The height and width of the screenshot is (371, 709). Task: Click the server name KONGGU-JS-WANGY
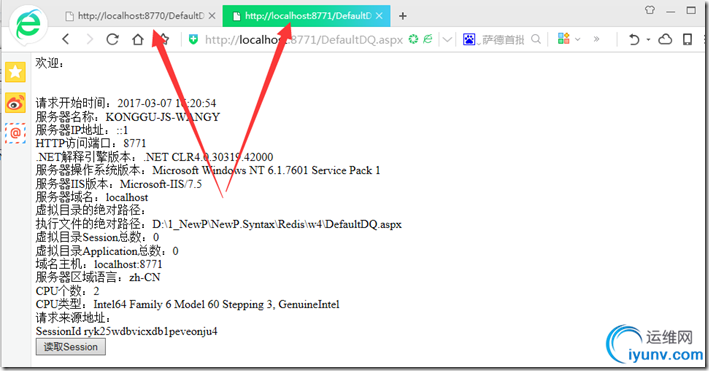coord(163,117)
